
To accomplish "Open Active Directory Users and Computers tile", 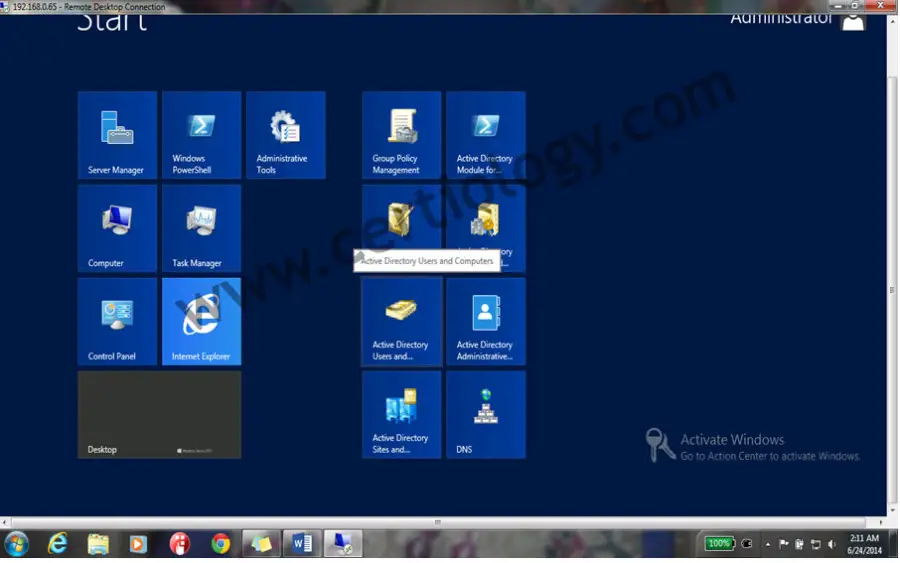I will click(x=401, y=321).
